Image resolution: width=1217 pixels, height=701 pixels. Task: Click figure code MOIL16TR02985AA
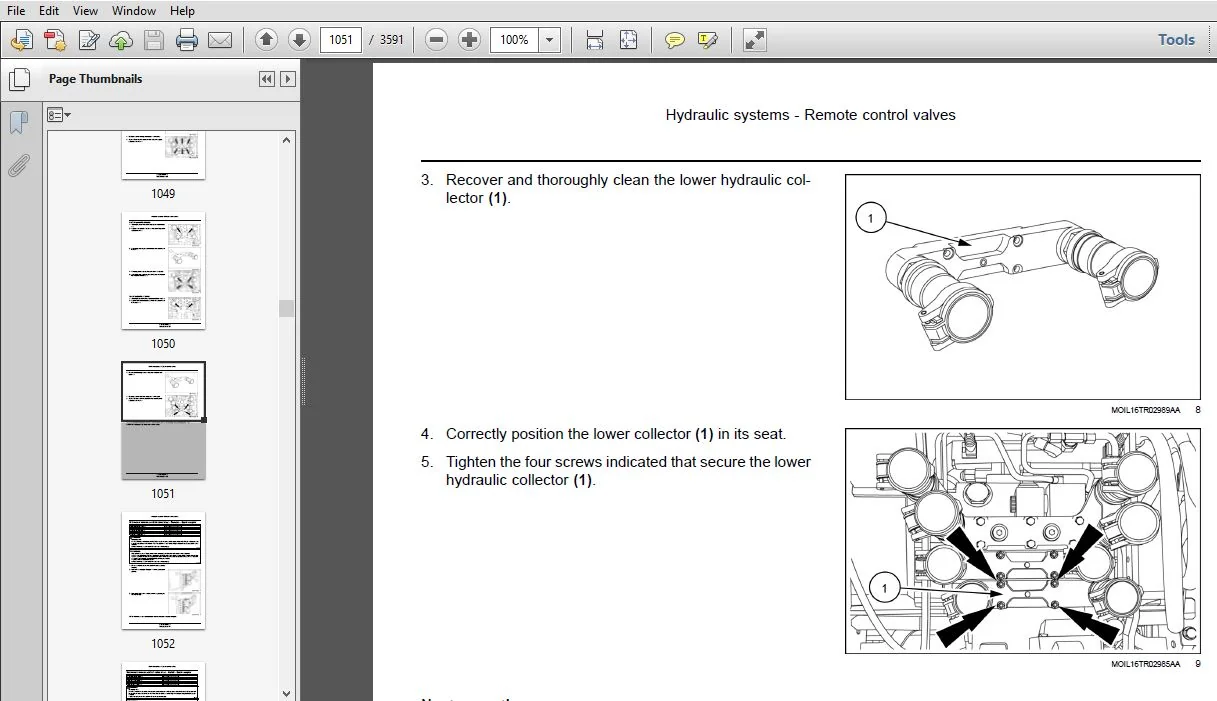(x=1146, y=664)
